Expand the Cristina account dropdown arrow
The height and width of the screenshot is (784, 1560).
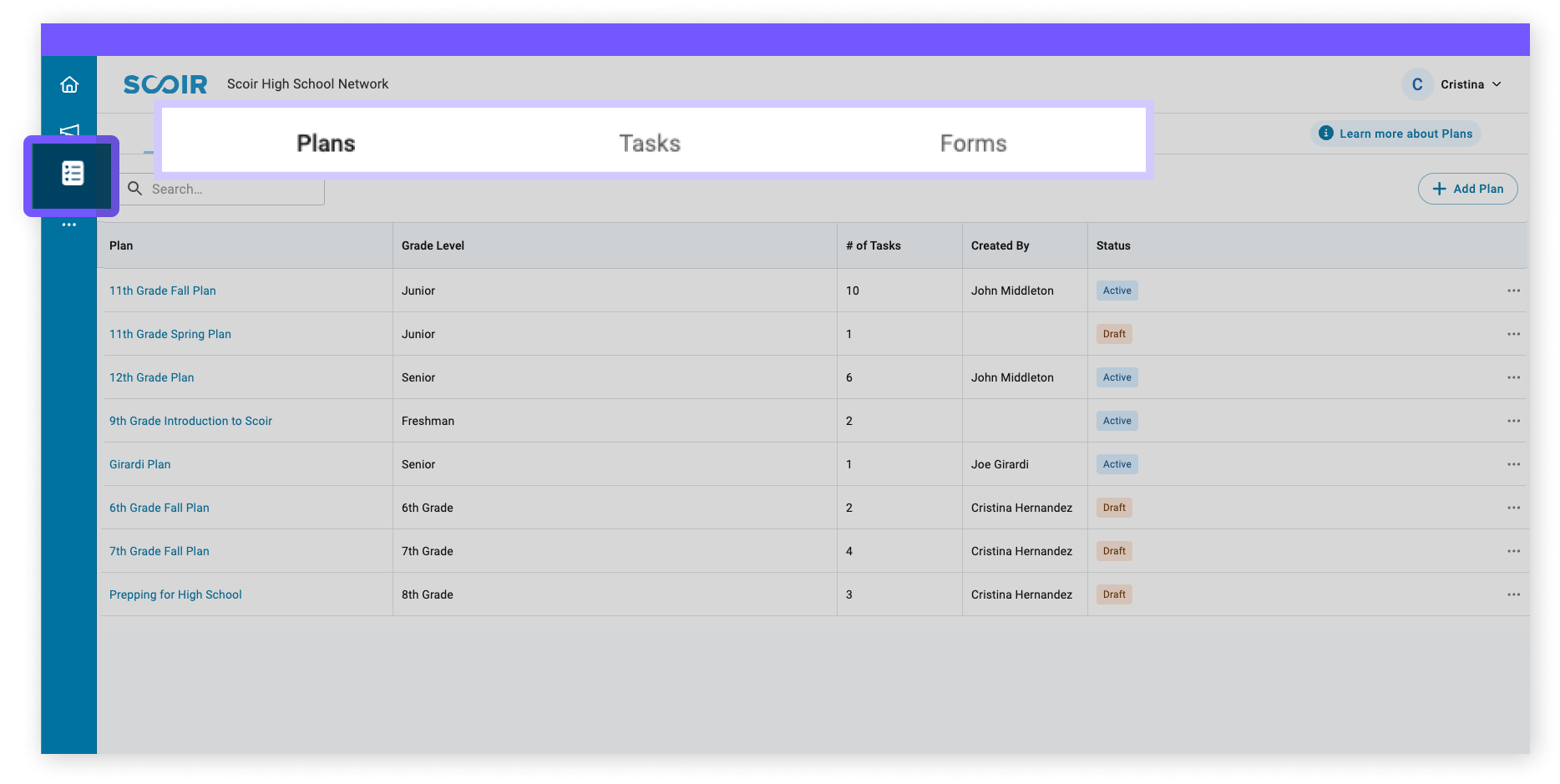(1497, 84)
